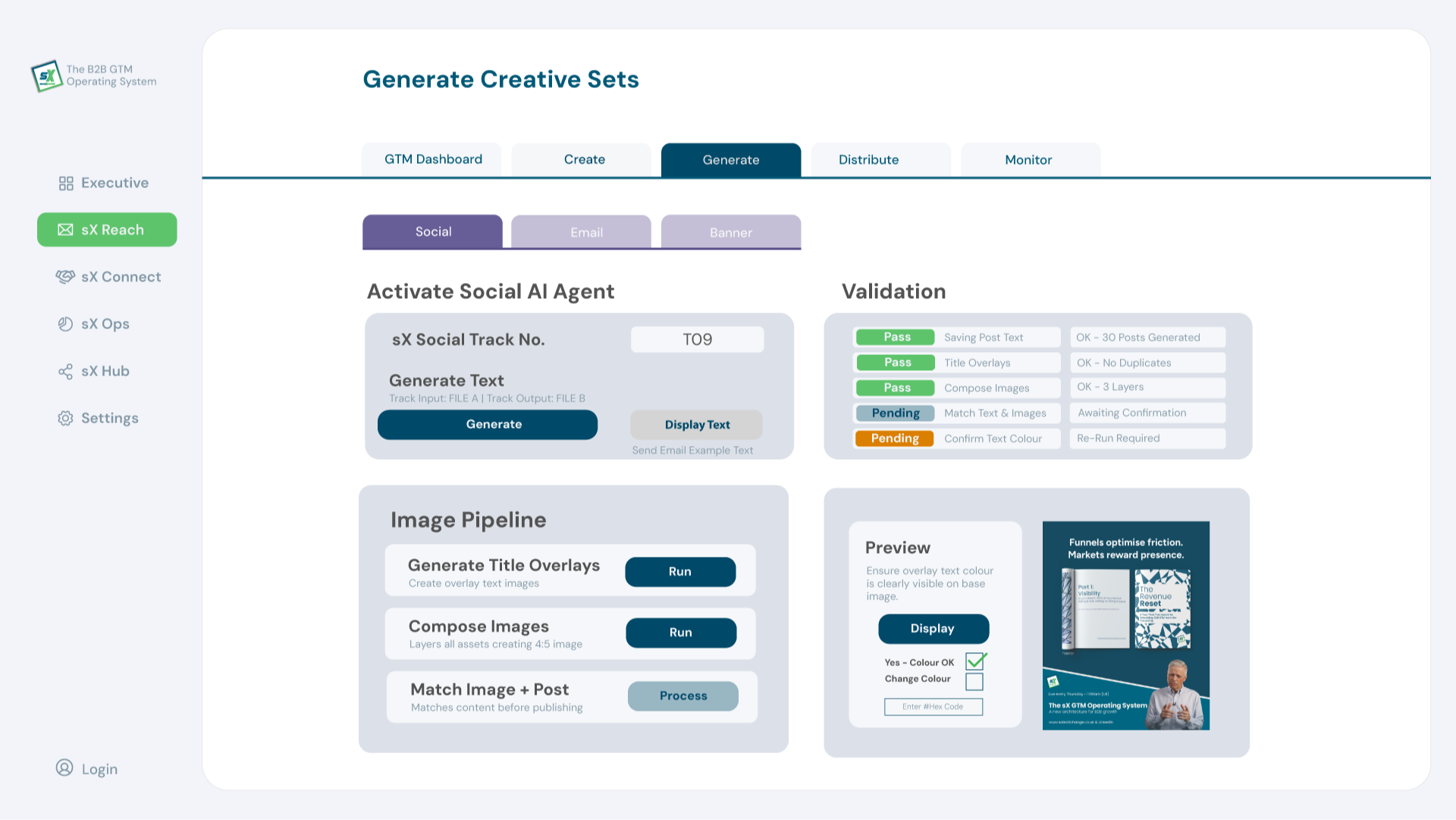The image size is (1456, 820).
Task: Click the Settings gear icon
Action: 66,419
